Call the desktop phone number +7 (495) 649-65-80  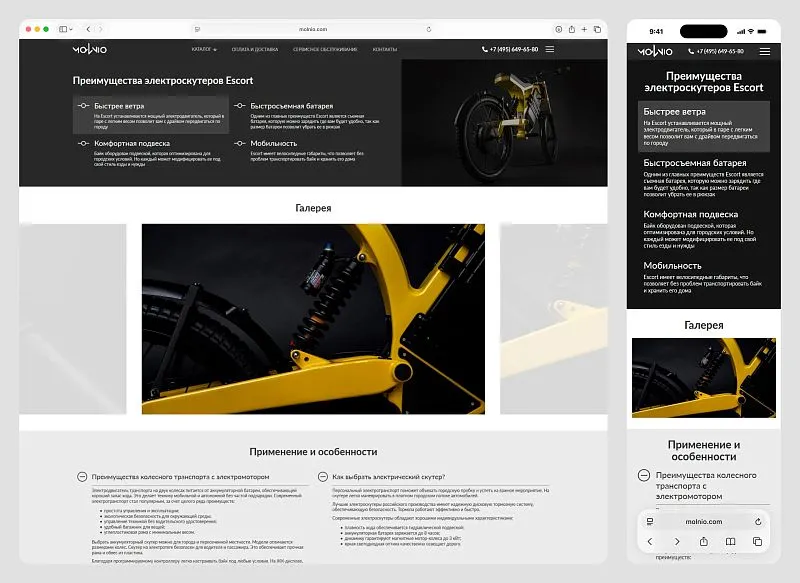[x=510, y=49]
